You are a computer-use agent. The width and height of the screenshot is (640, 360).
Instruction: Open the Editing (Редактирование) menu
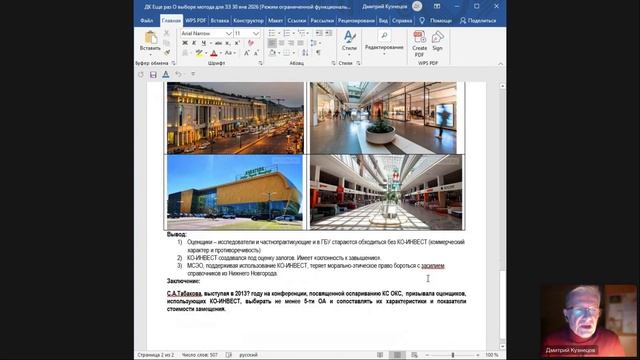coord(384,42)
